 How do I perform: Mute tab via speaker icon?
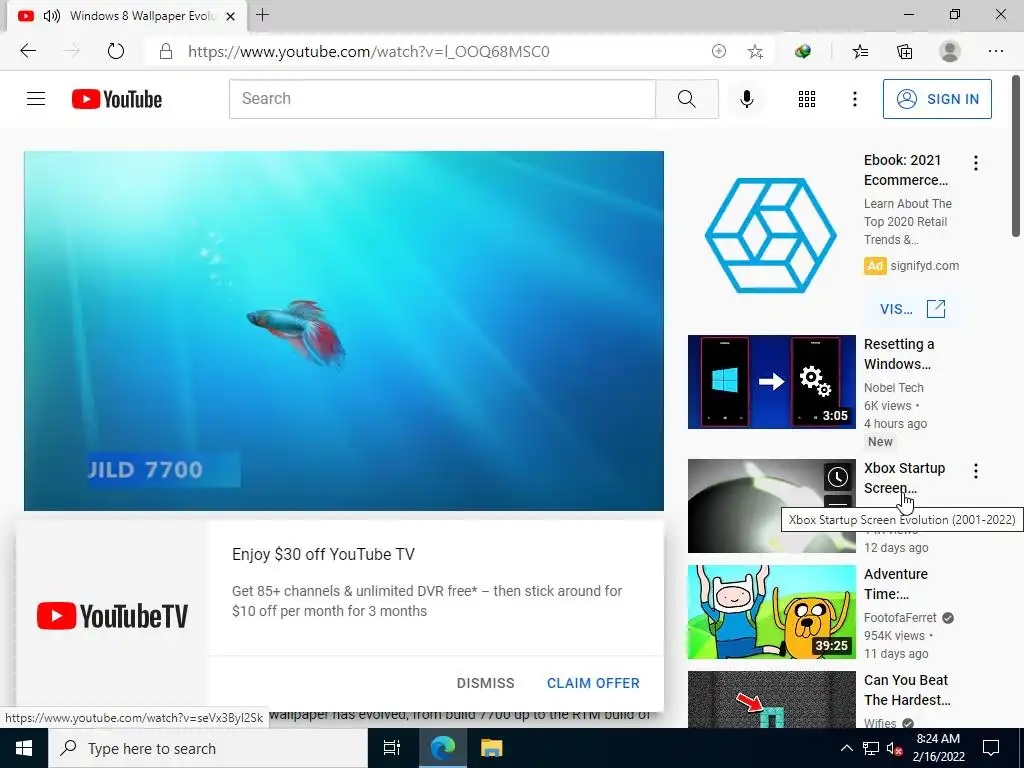52,16
